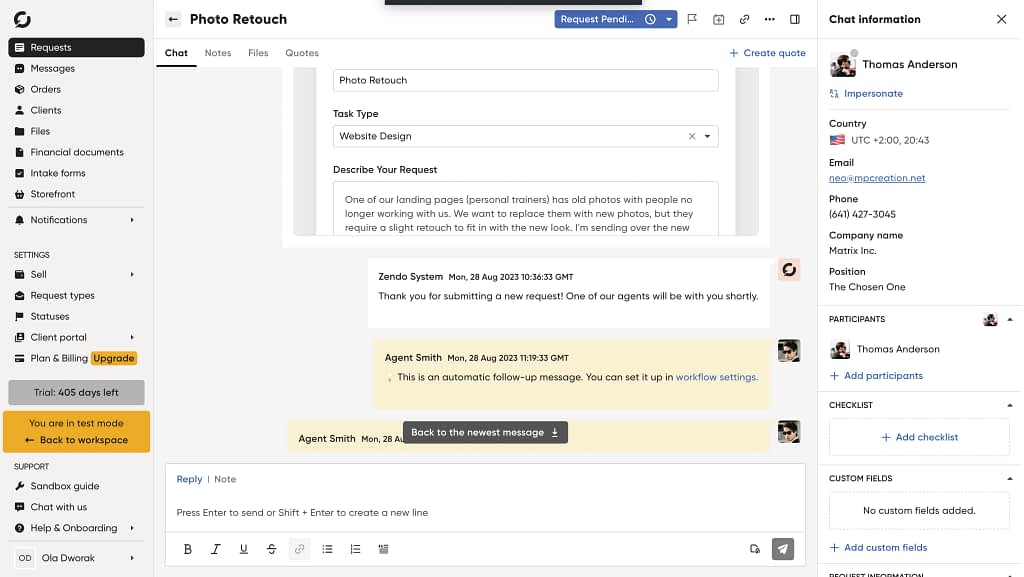Insert a bulleted list in the reply
Viewport: 1024px width, 577px height.
coord(327,549)
